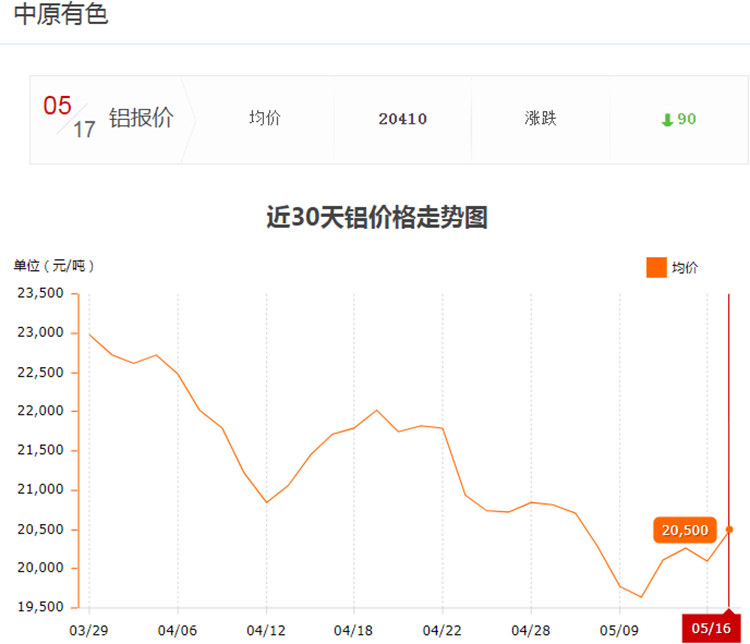Click the 涨跌 label
Image resolution: width=750 pixels, height=644 pixels.
click(540, 118)
